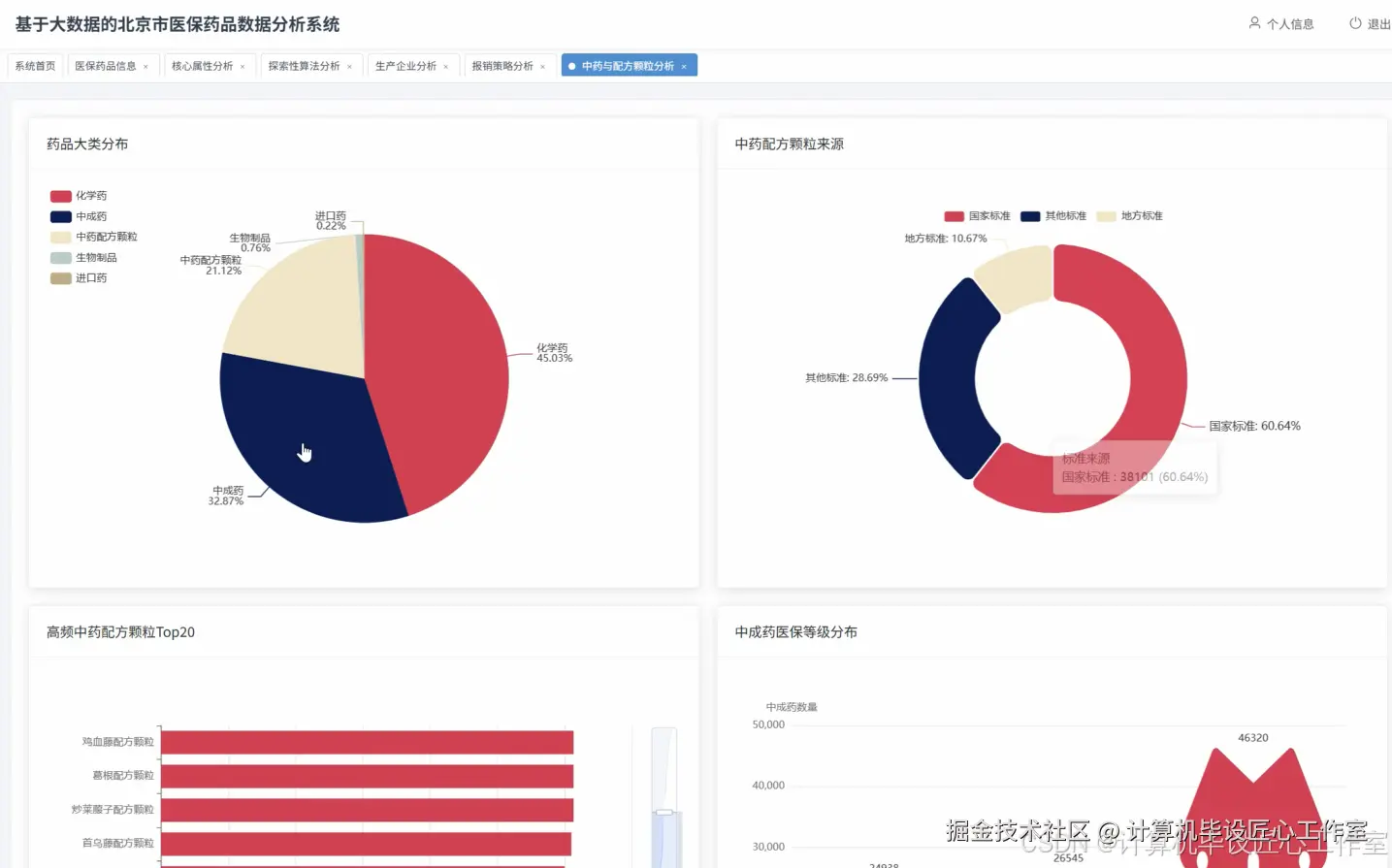Toggle 生物制品 legend entry
The width and height of the screenshot is (1392, 868).
(x=83, y=257)
